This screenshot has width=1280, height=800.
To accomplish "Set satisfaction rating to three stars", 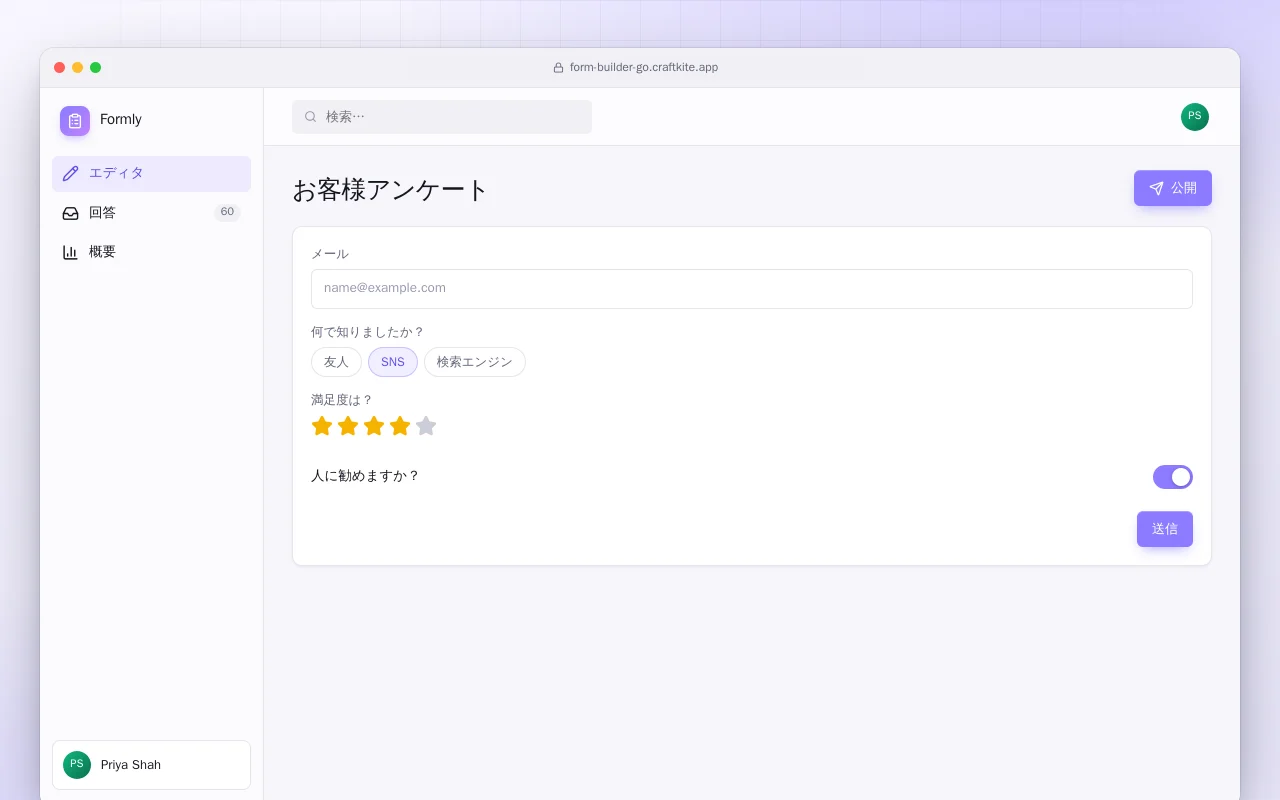I will click(374, 426).
